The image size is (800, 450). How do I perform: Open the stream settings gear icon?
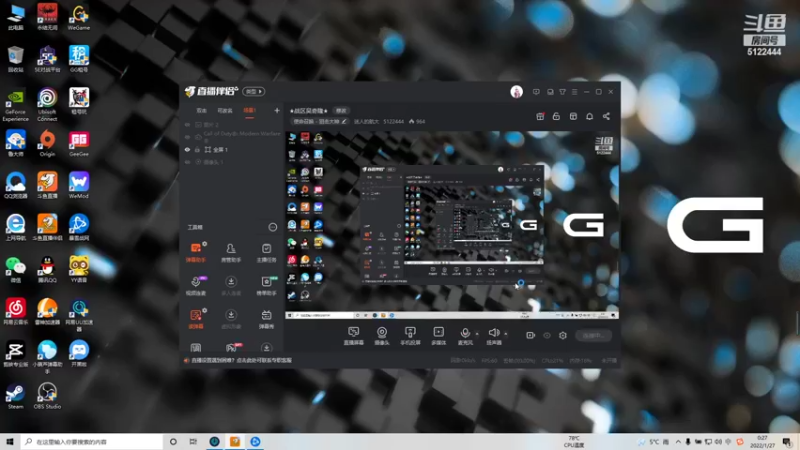pyautogui.click(x=563, y=335)
